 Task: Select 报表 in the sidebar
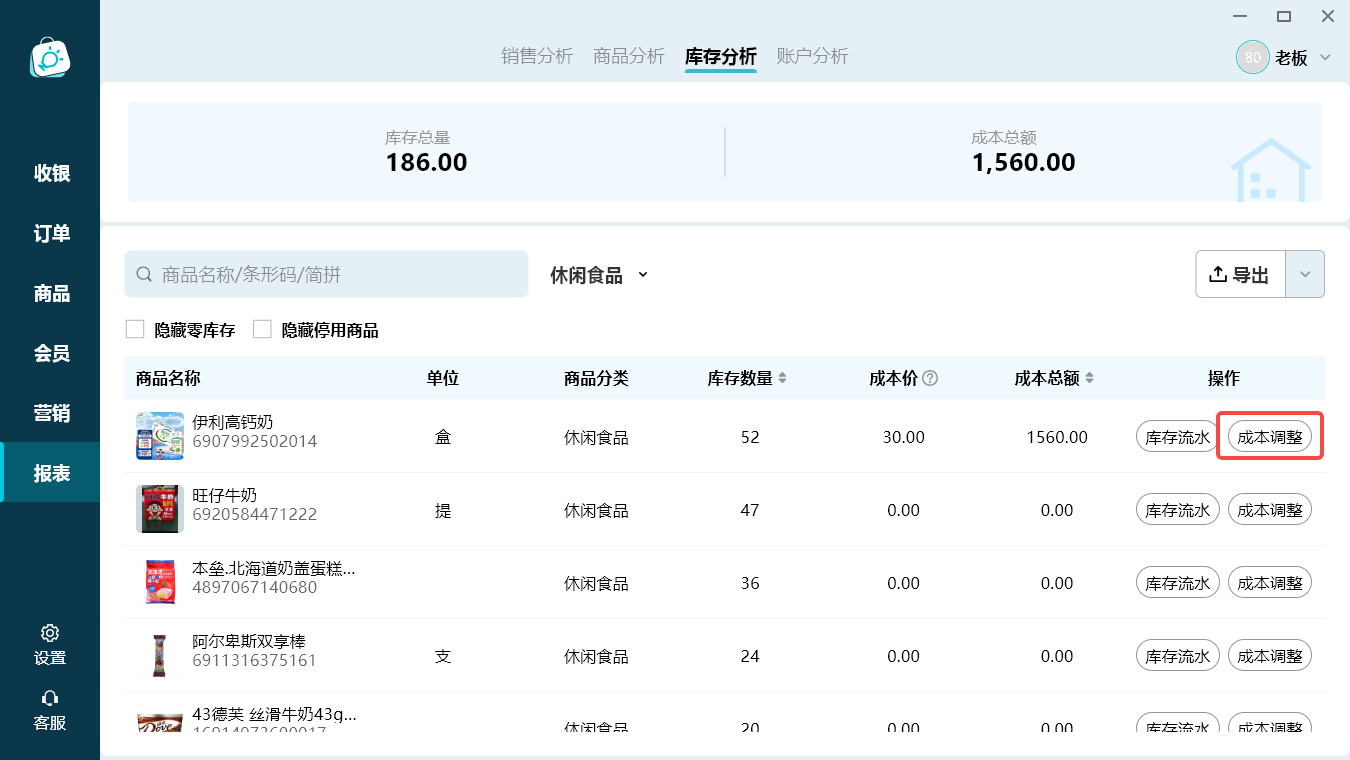pos(50,472)
